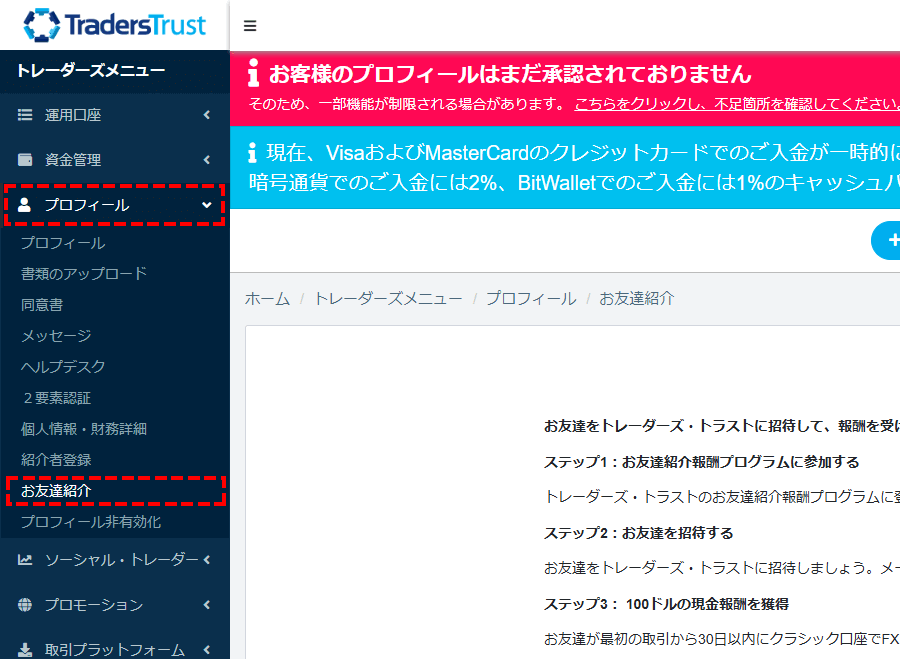Open プロモーション sidebar menu
The image size is (900, 659).
[x=115, y=604]
